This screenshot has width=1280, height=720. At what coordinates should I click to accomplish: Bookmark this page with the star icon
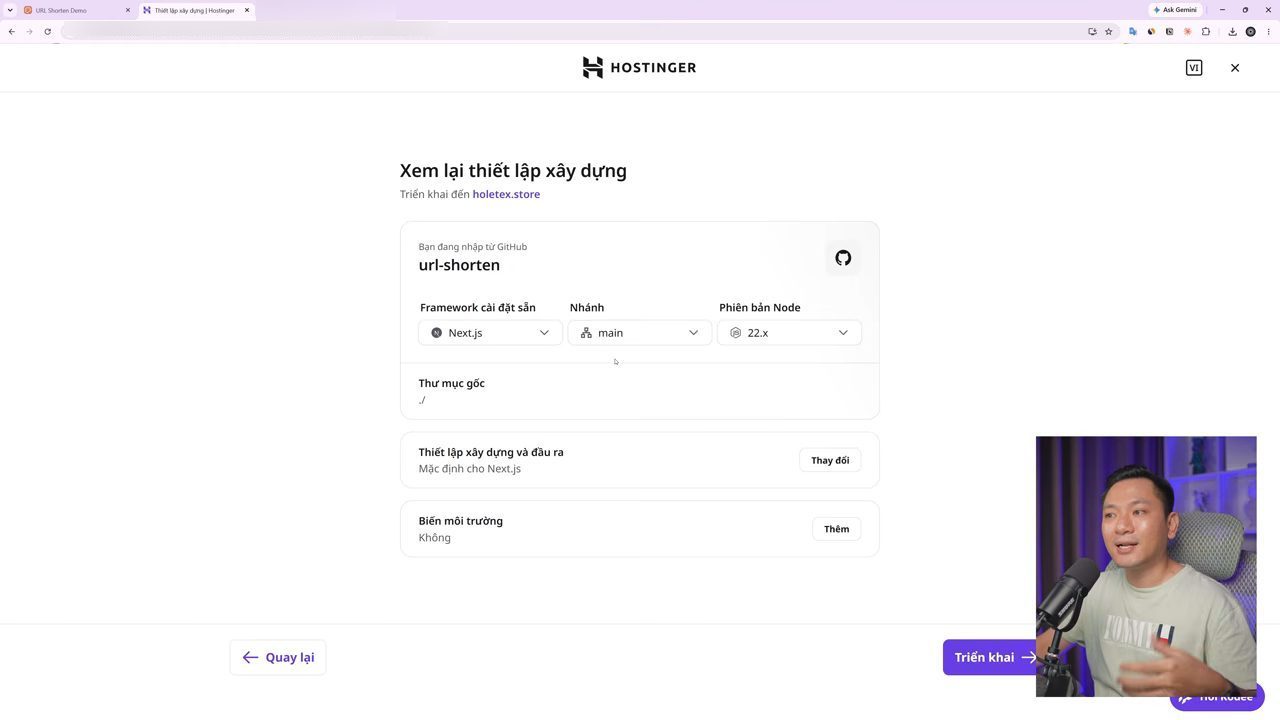[1108, 31]
